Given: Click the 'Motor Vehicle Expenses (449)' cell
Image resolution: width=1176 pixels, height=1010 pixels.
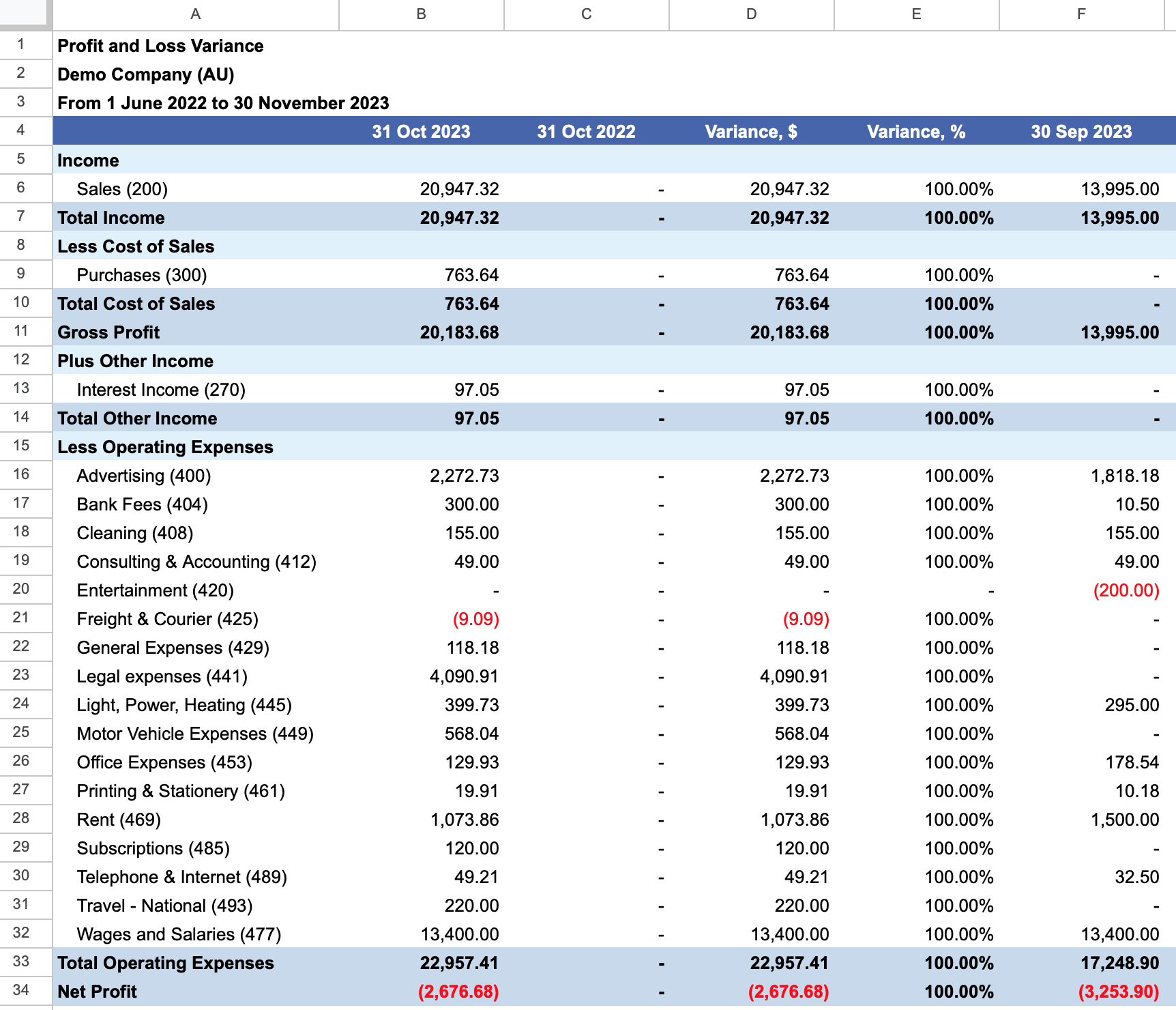Looking at the screenshot, I should click(196, 734).
